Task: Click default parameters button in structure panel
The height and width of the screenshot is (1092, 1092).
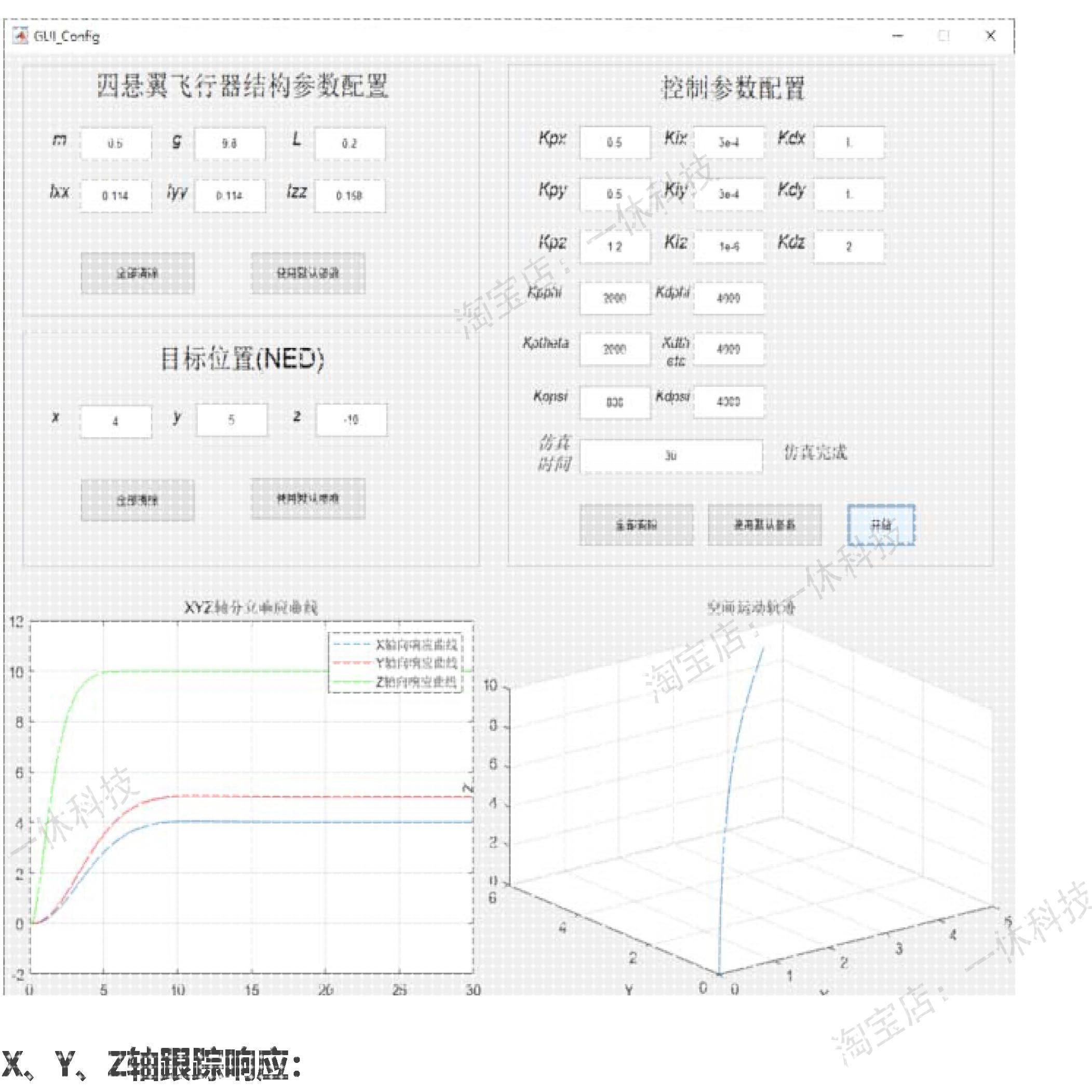Action: (308, 274)
